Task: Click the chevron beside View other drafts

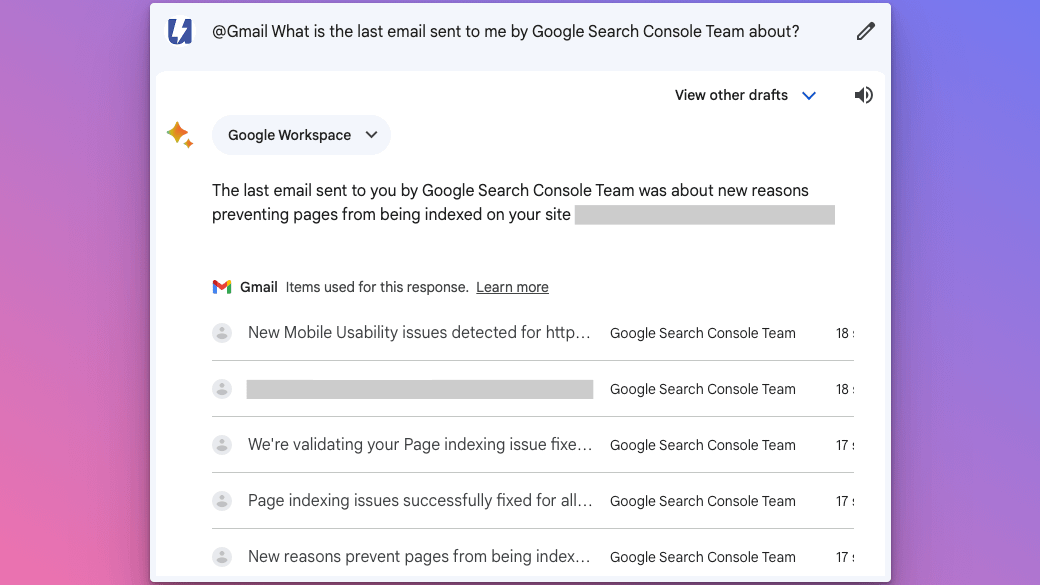Action: click(x=810, y=96)
